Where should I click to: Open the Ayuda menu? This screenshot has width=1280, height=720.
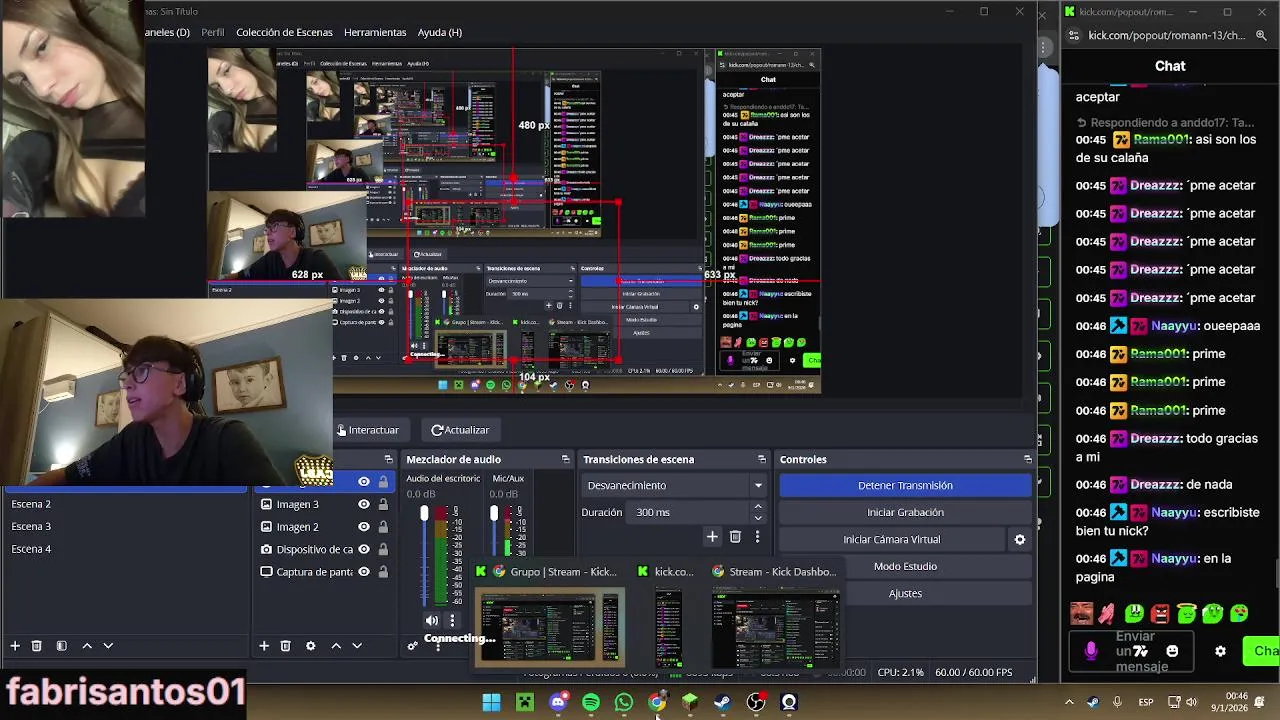pos(439,32)
